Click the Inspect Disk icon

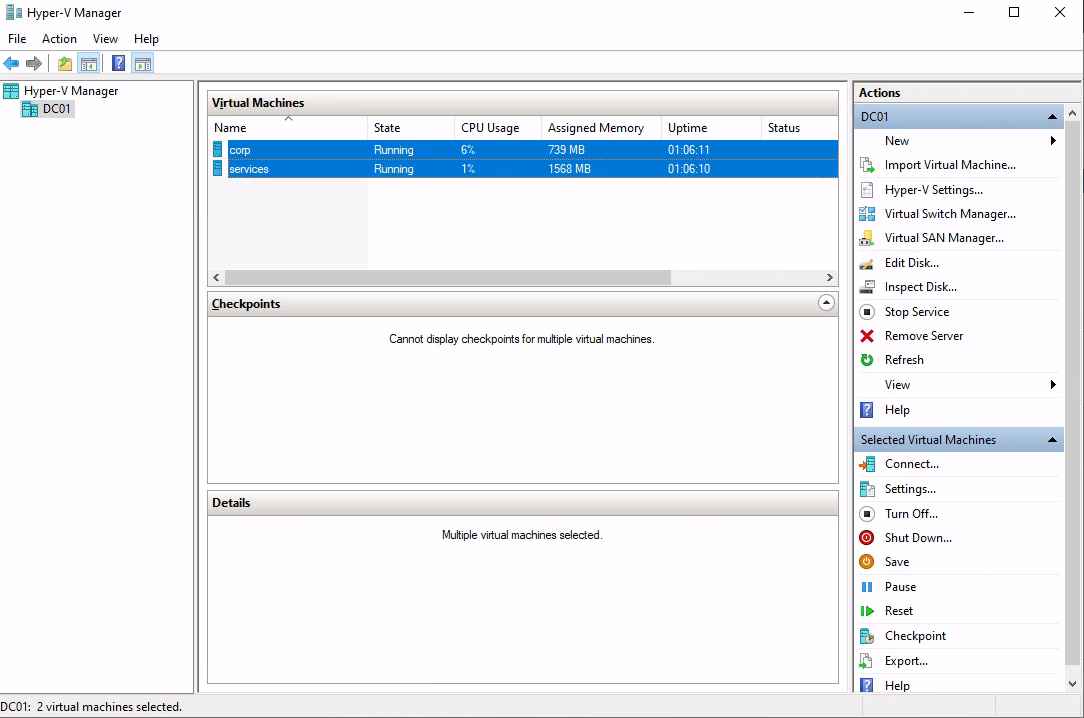pyautogui.click(x=867, y=287)
